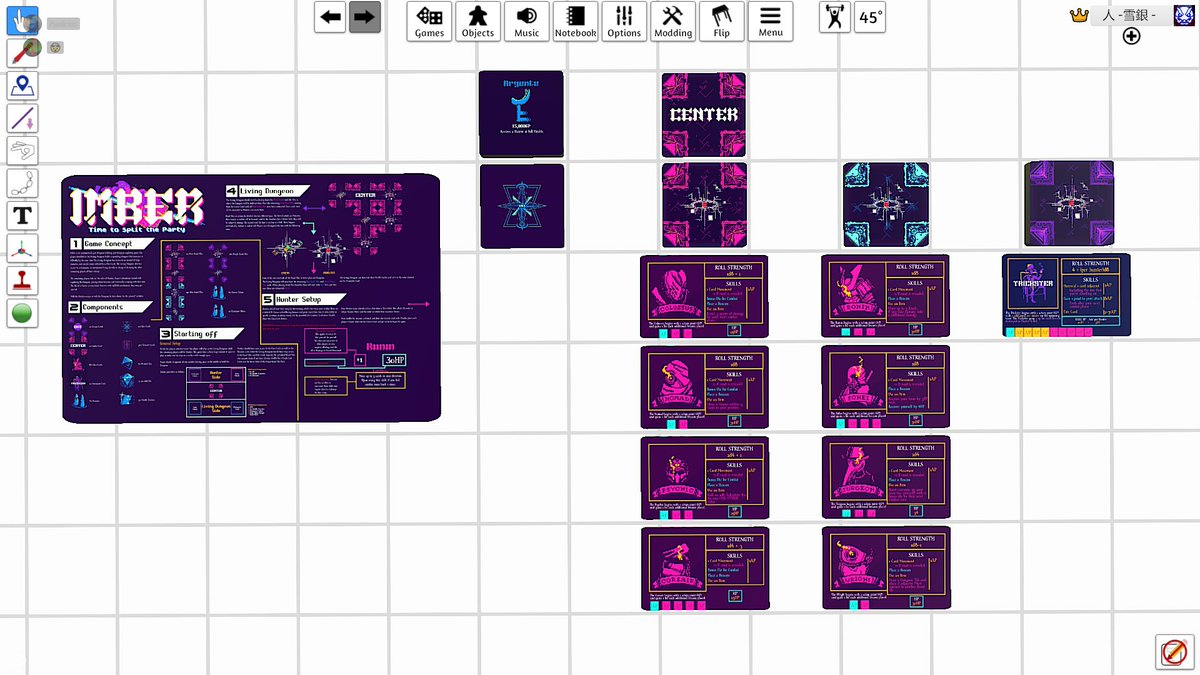1200x675 pixels.
Task: Click the plus circle icon
Action: (1131, 37)
